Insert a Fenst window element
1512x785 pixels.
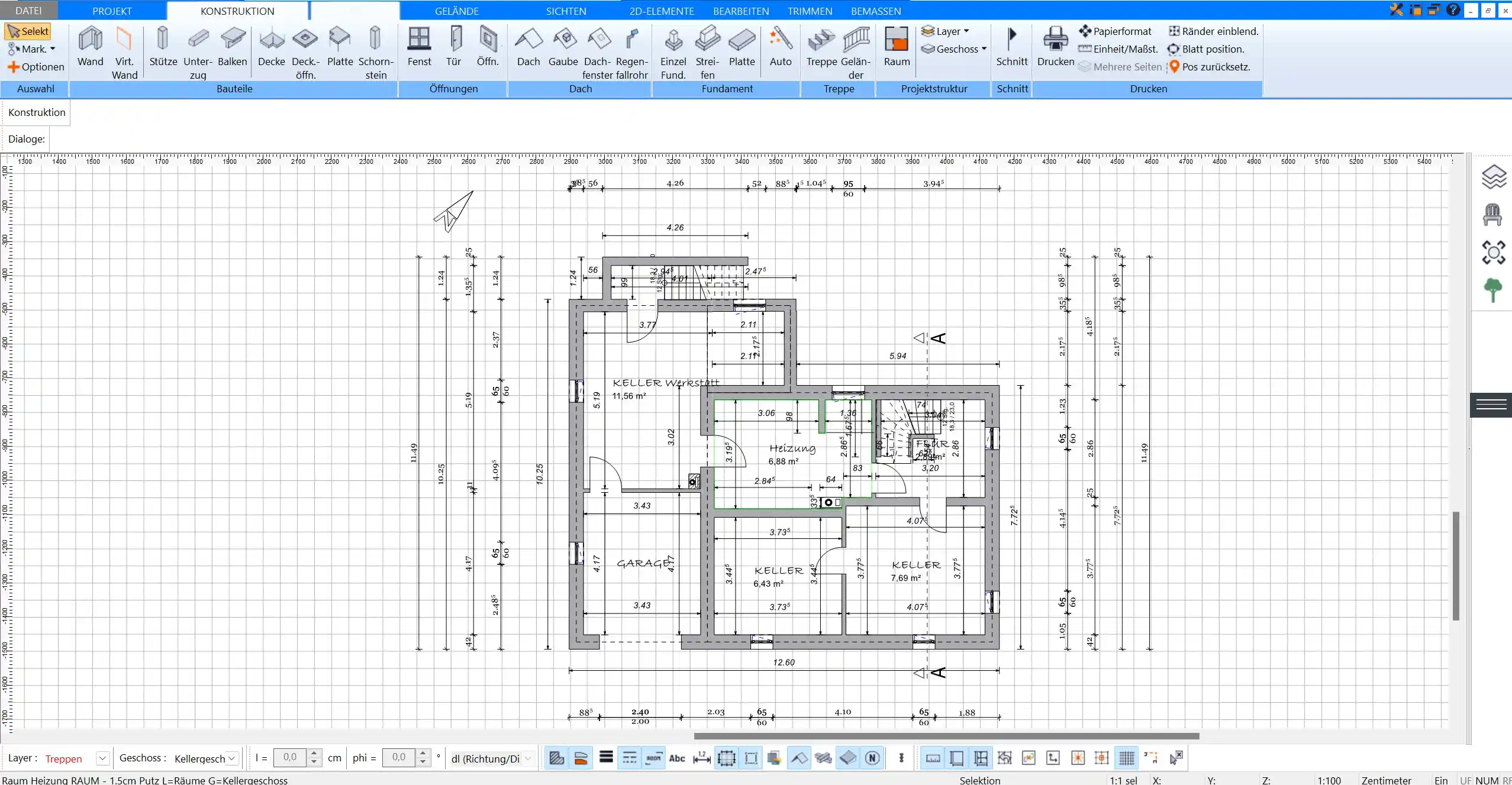(x=419, y=47)
